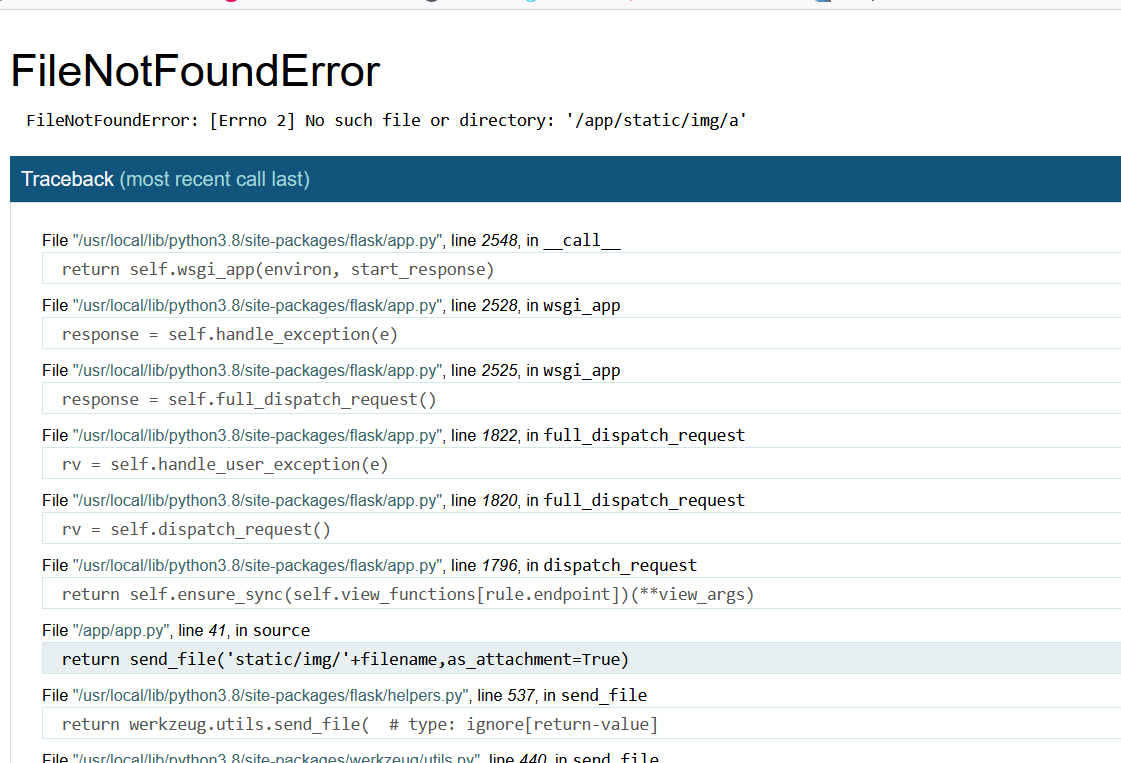Open the werkzeug/utils.py frame line 440
This screenshot has height=763, width=1121.
click(x=350, y=757)
